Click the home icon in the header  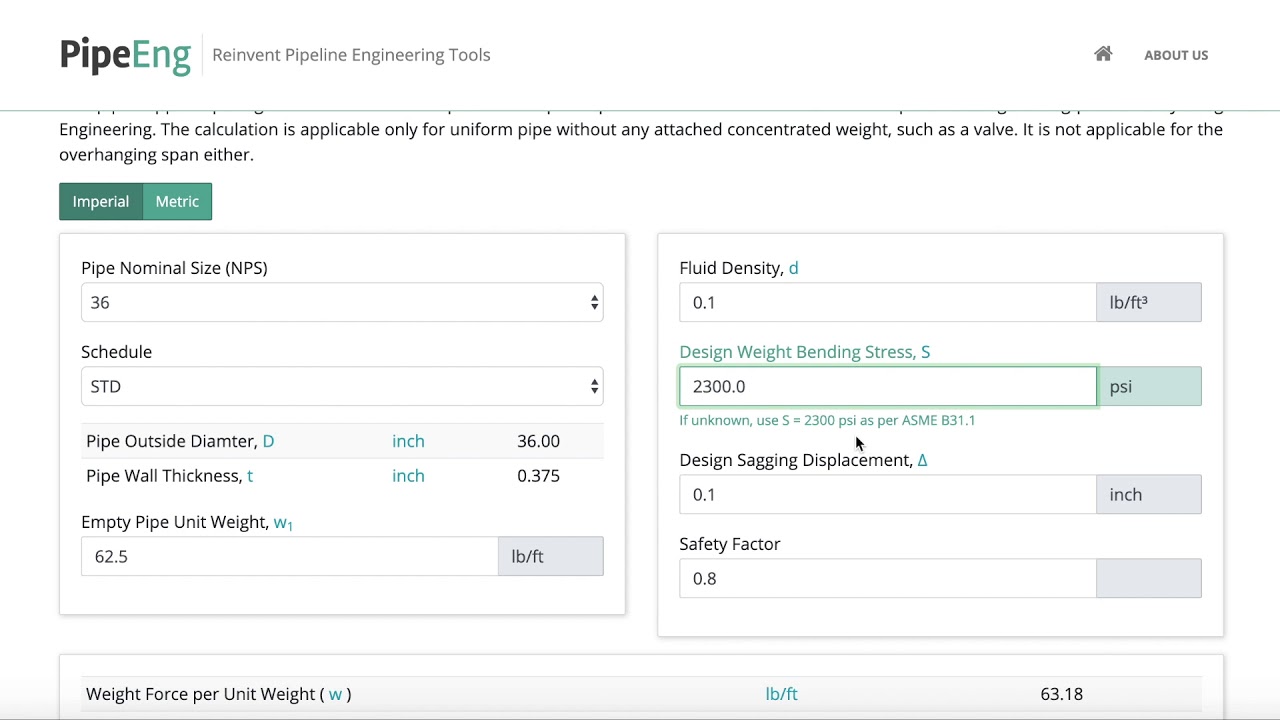(1103, 54)
